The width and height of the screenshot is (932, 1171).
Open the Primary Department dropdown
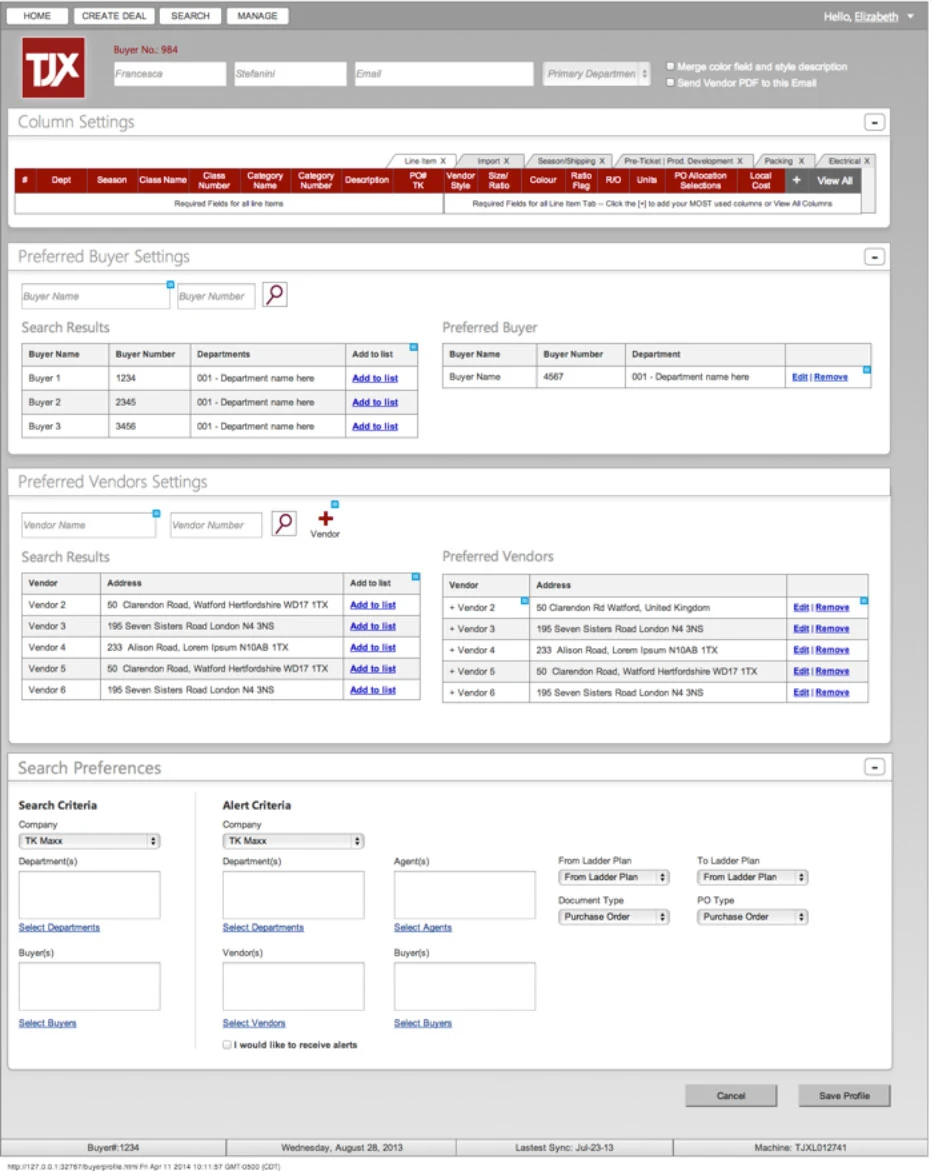point(597,74)
